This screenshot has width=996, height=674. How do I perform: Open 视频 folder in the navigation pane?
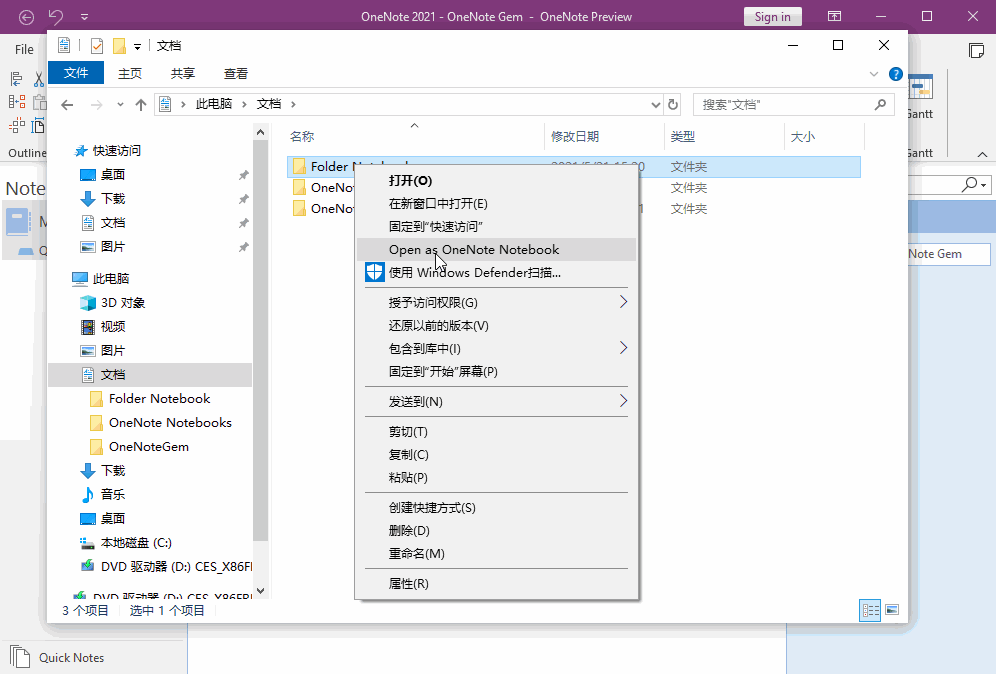point(103,327)
